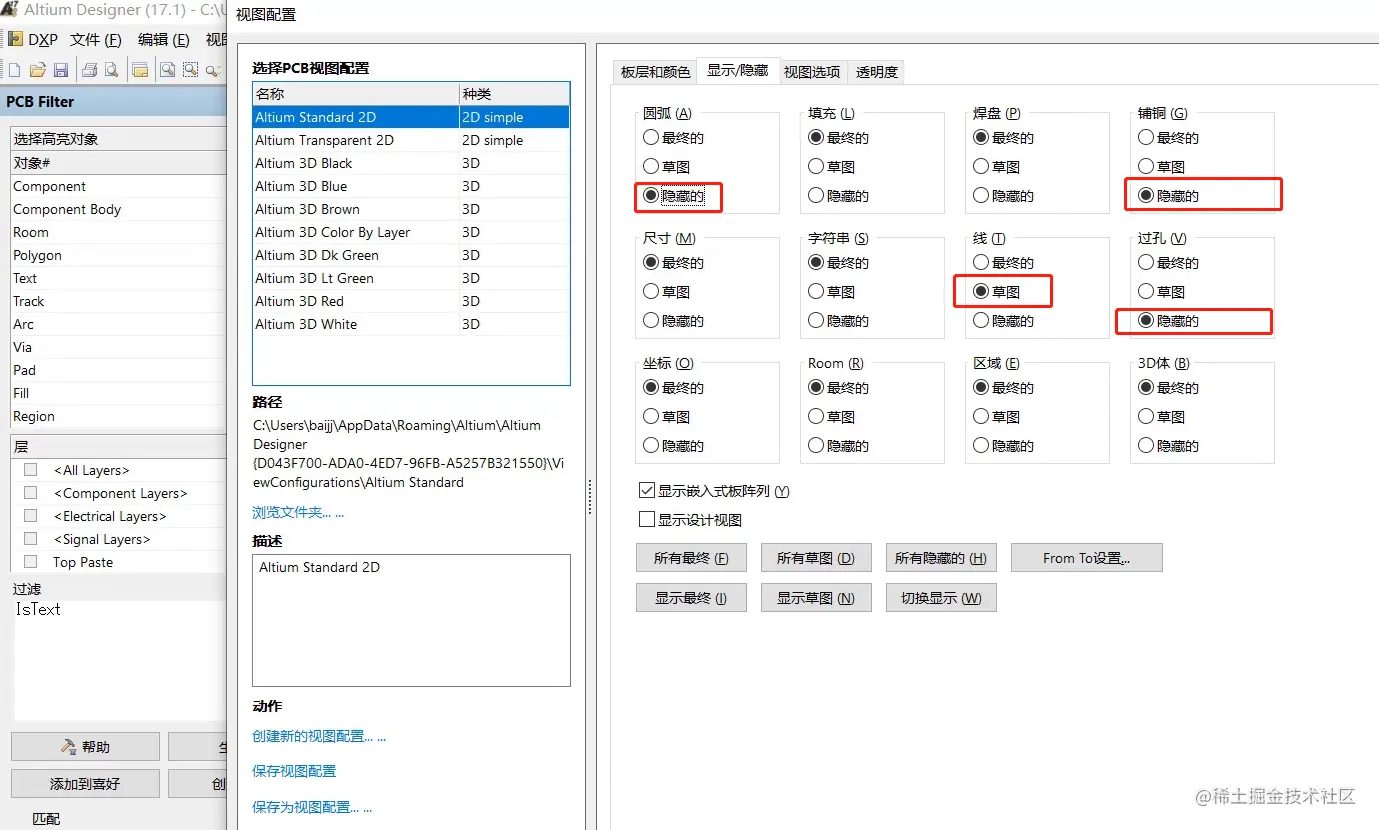The height and width of the screenshot is (830, 1379).
Task: Click 帮助 button in PCB Filter panel
Action: pyautogui.click(x=85, y=746)
